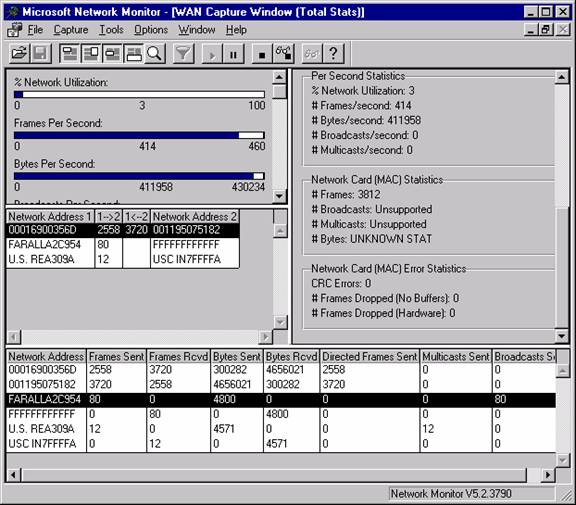
Task: Sort by the Frames Sent column header
Action: 116,356
